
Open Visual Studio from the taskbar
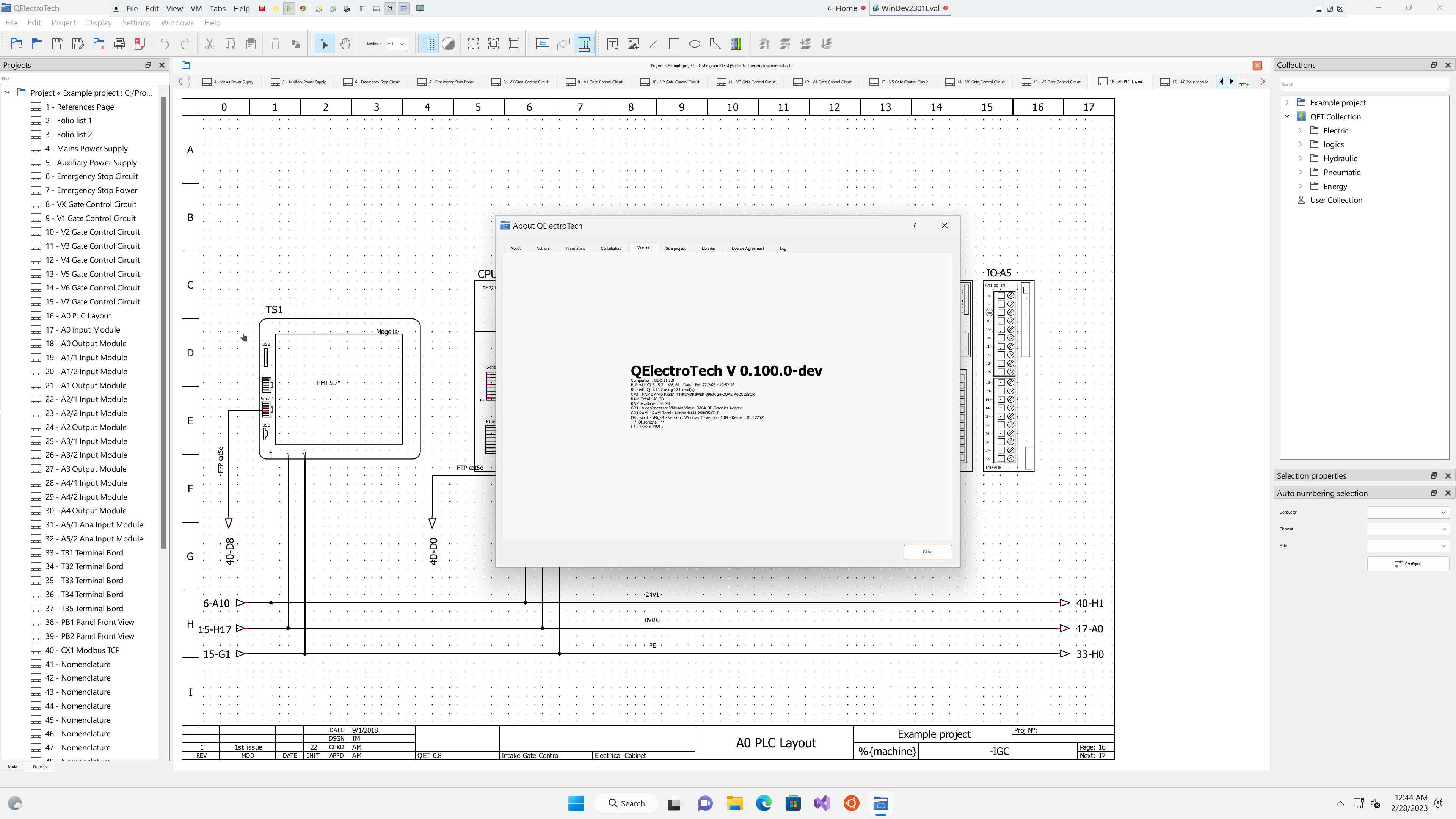(x=822, y=803)
